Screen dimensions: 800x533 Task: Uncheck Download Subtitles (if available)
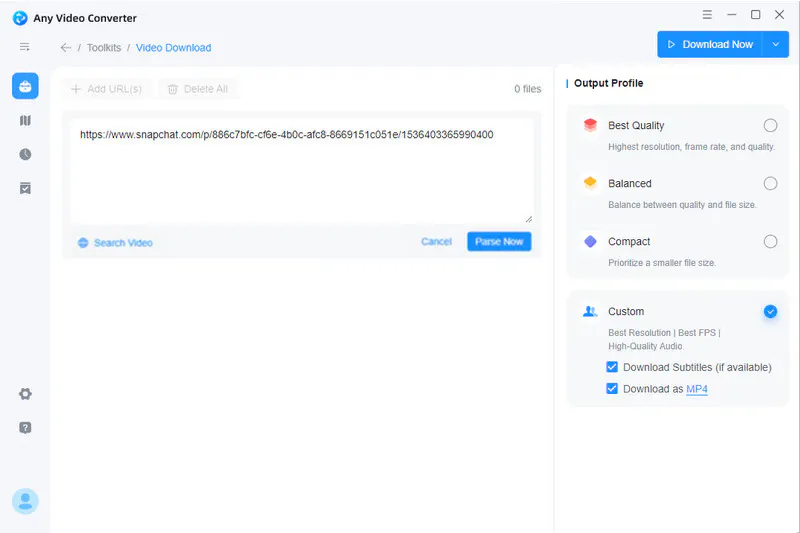612,367
